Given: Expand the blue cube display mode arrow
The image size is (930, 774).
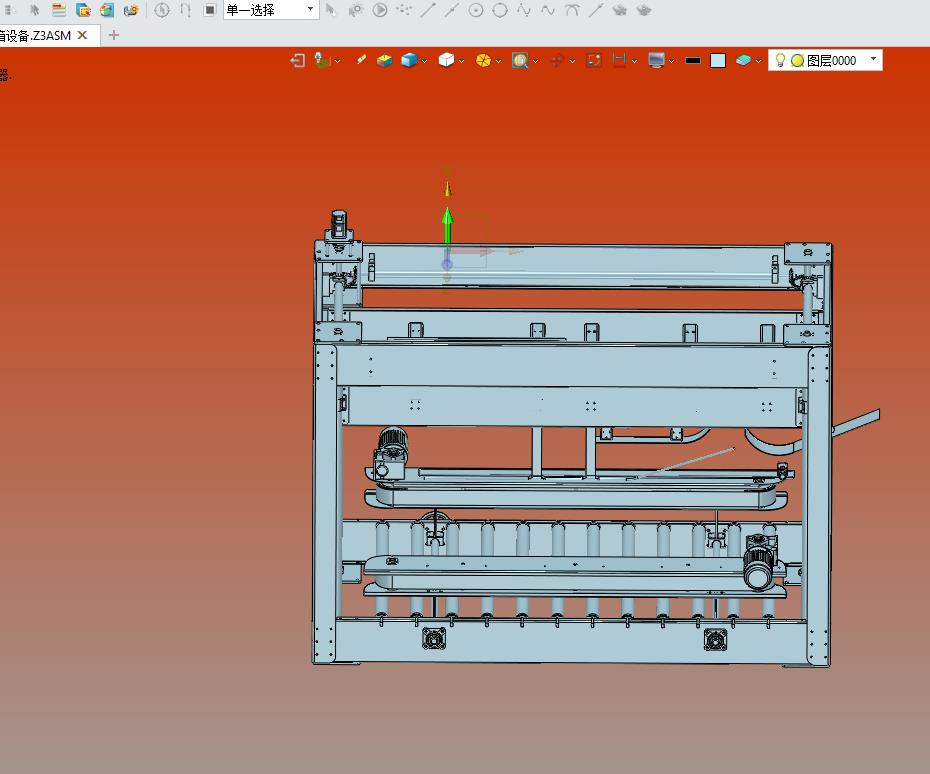Looking at the screenshot, I should point(424,60).
